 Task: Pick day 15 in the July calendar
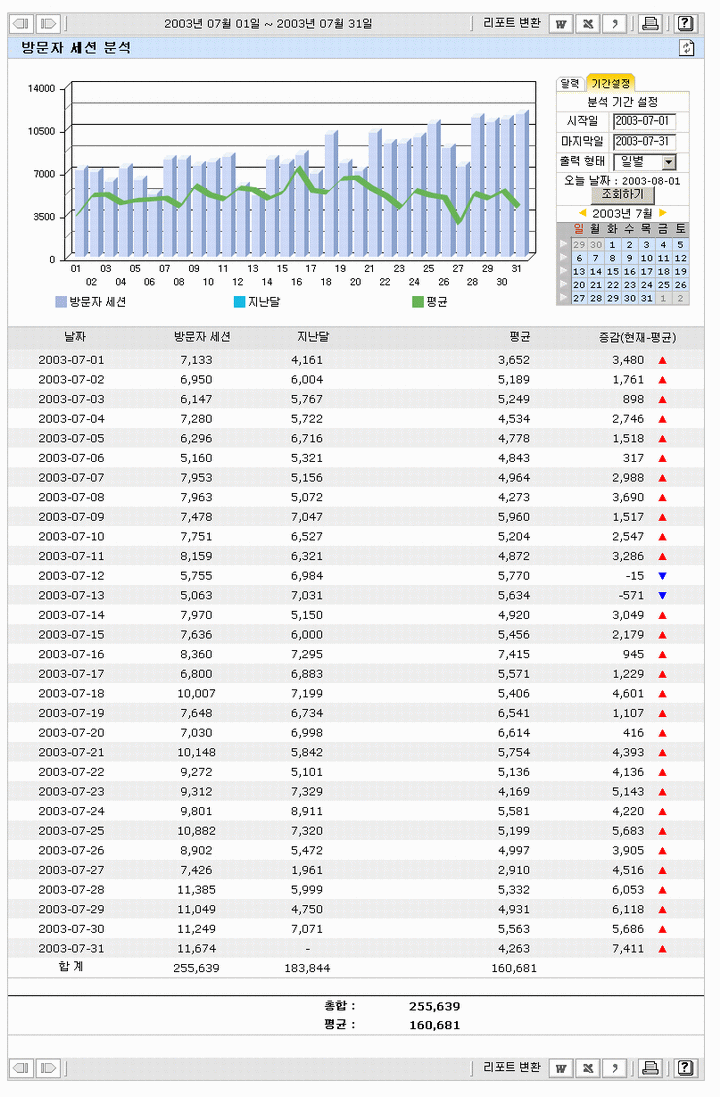(612, 272)
